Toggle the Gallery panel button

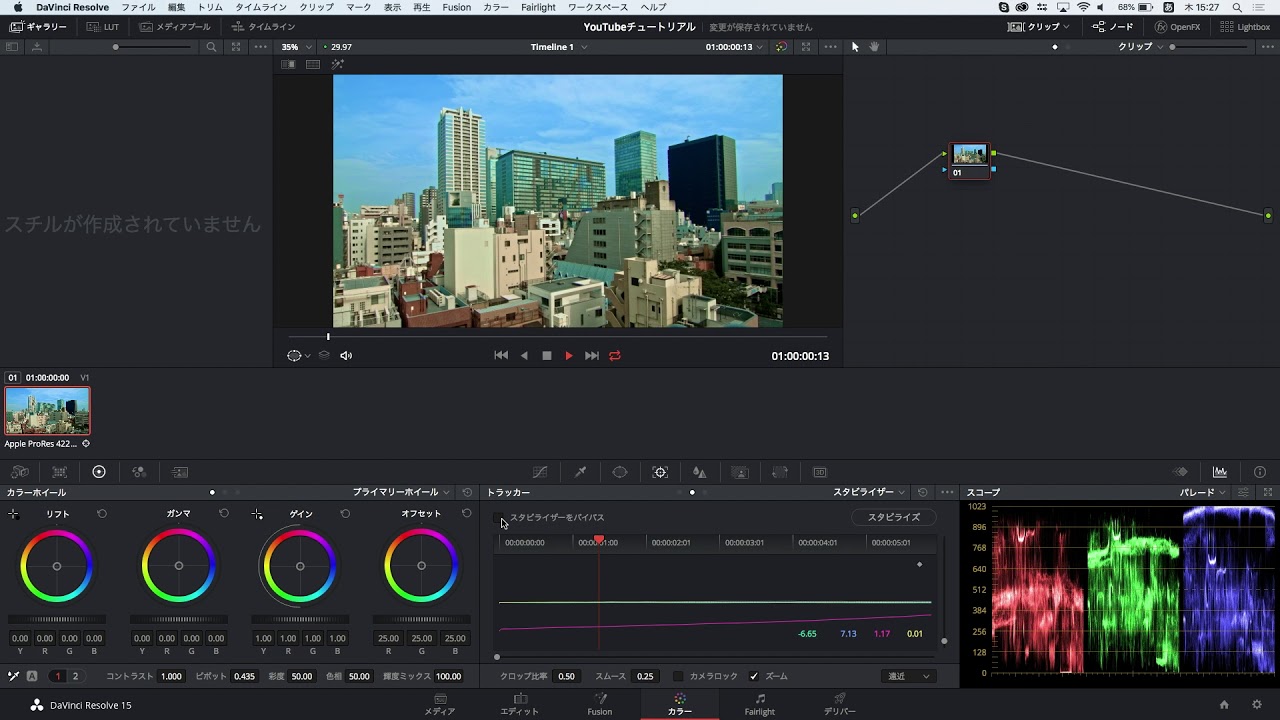tap(38, 27)
